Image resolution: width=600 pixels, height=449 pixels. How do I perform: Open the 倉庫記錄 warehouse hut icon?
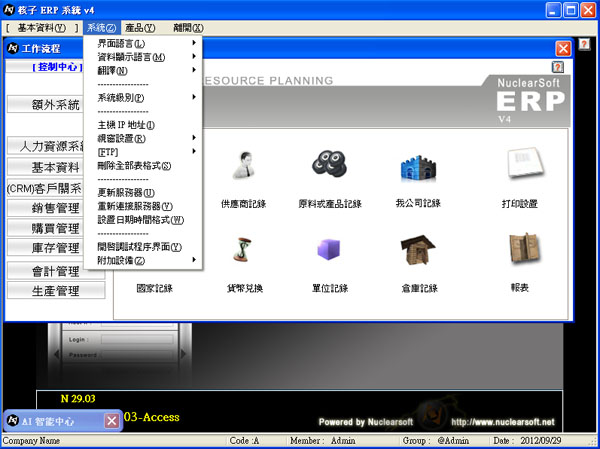click(418, 250)
